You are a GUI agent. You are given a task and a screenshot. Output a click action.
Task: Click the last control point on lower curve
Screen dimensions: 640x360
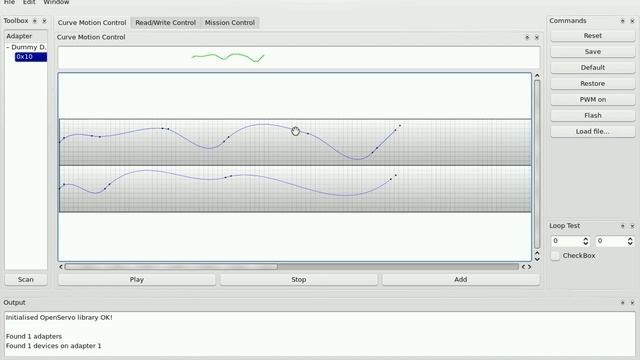pyautogui.click(x=396, y=176)
